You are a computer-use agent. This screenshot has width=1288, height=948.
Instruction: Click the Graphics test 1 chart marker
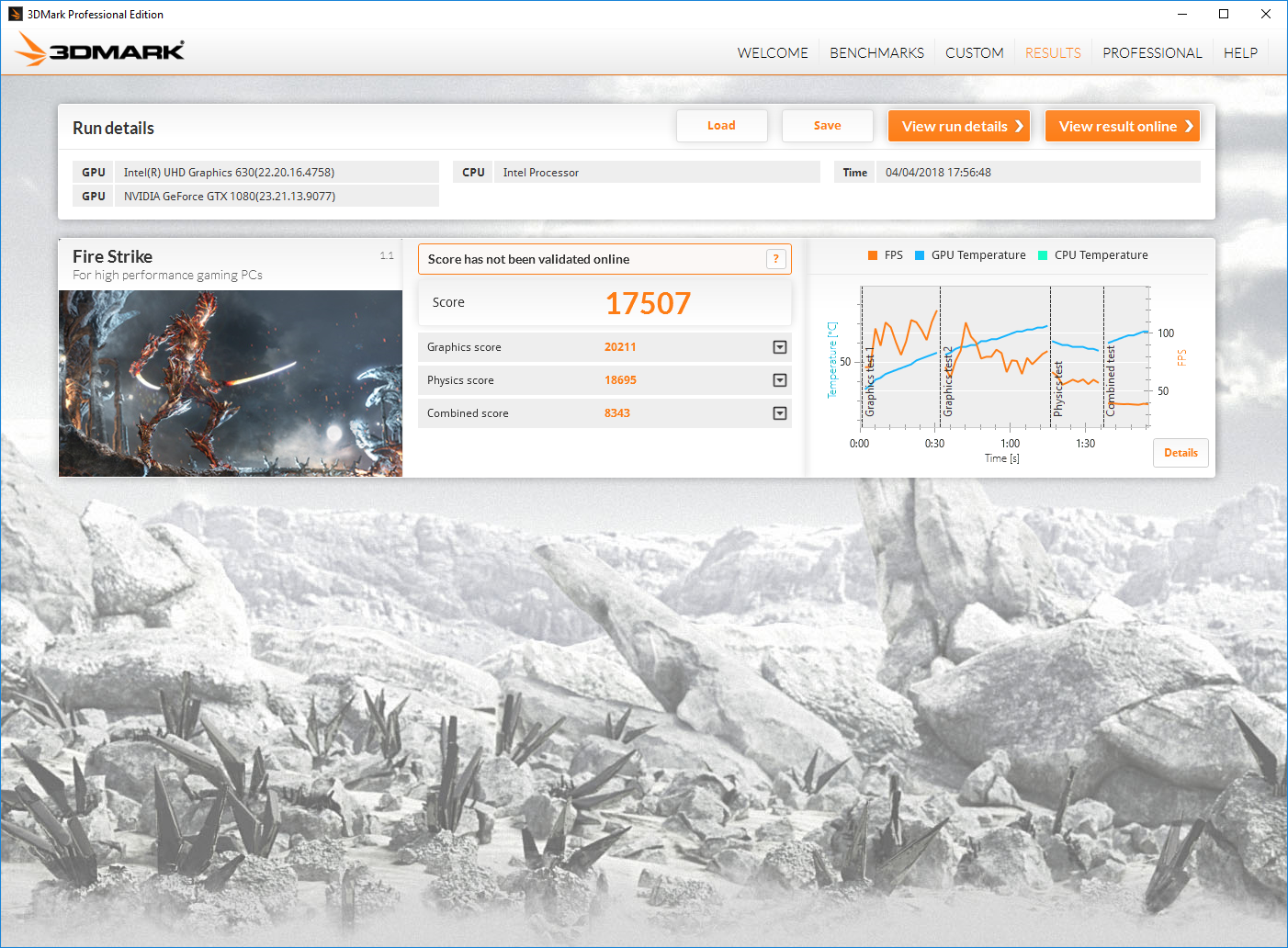click(x=870, y=382)
